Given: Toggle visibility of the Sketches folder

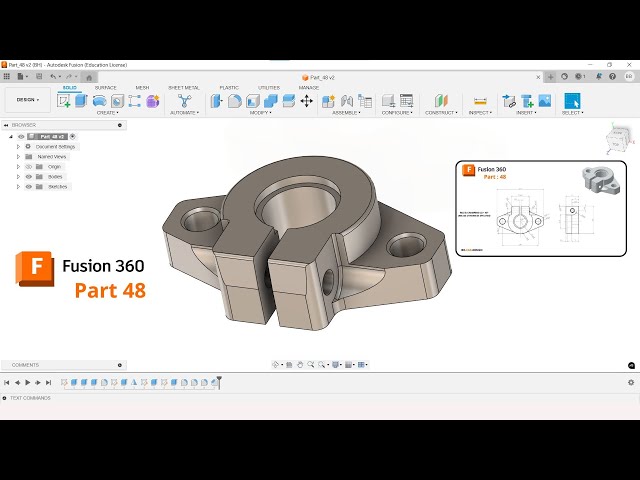Looking at the screenshot, I should pos(29,187).
